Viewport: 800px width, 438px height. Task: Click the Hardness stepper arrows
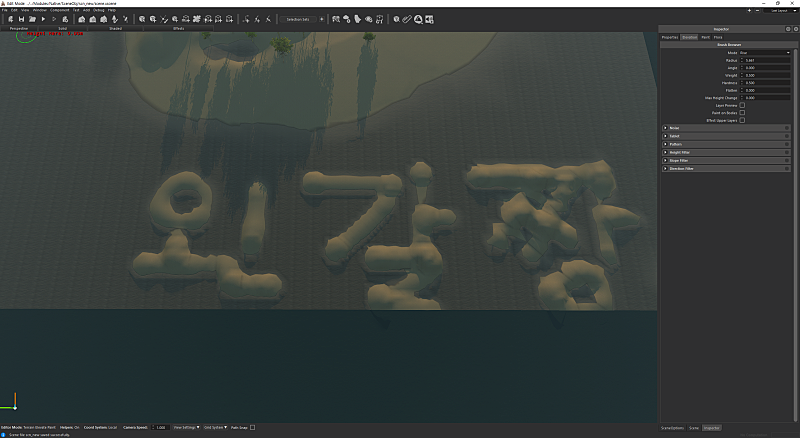click(x=741, y=83)
